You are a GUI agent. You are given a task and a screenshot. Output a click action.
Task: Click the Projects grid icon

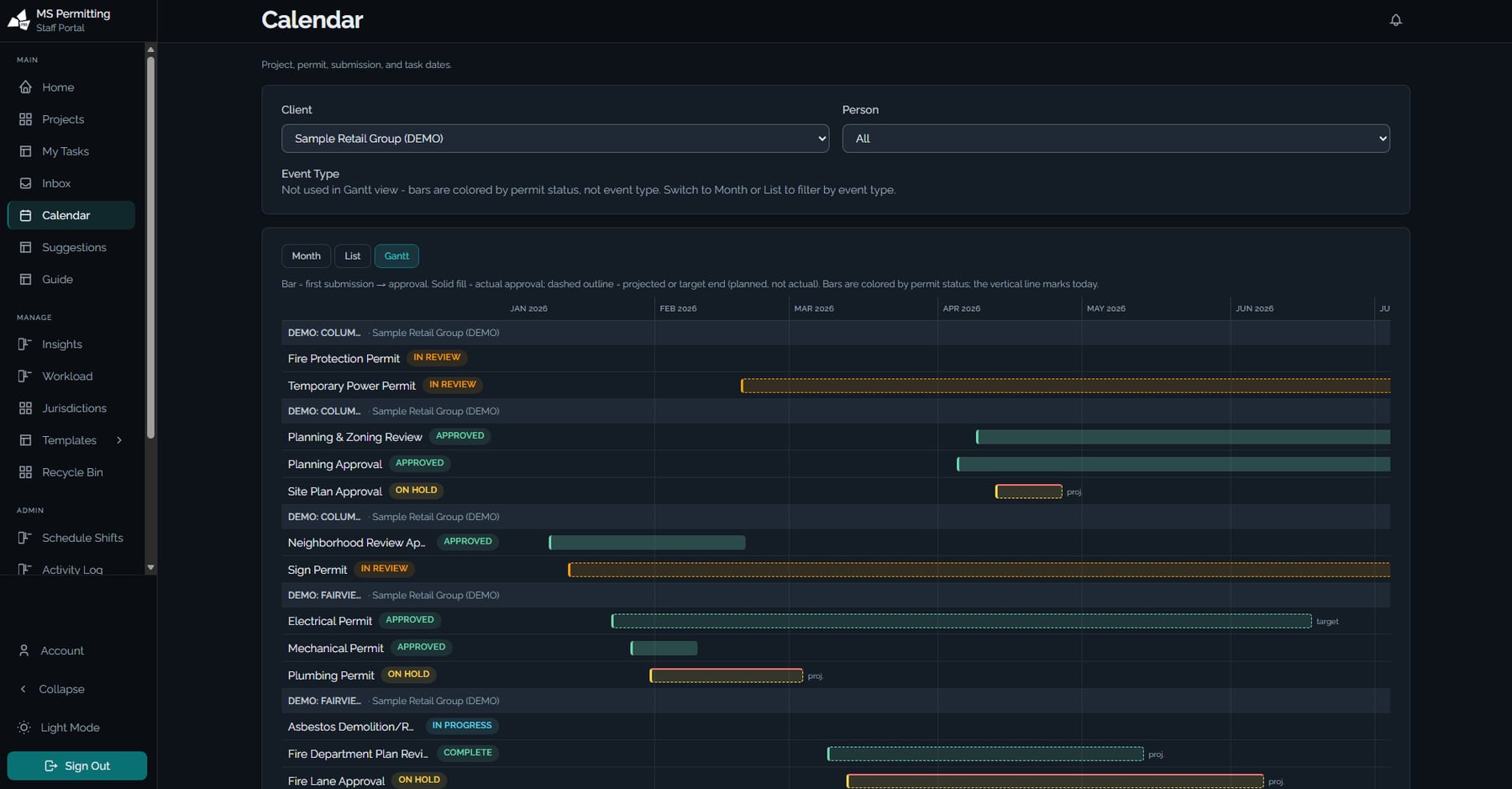pos(25,119)
